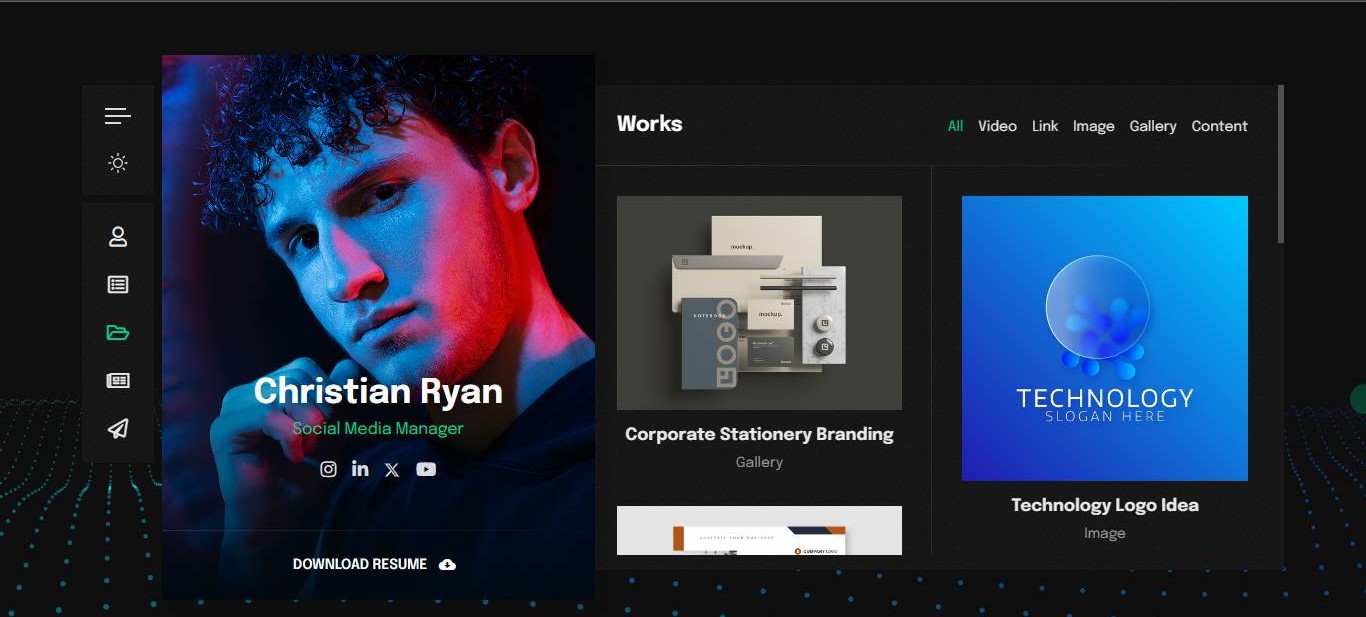
Task: Open the Resume list icon in sidebar
Action: click(x=118, y=285)
